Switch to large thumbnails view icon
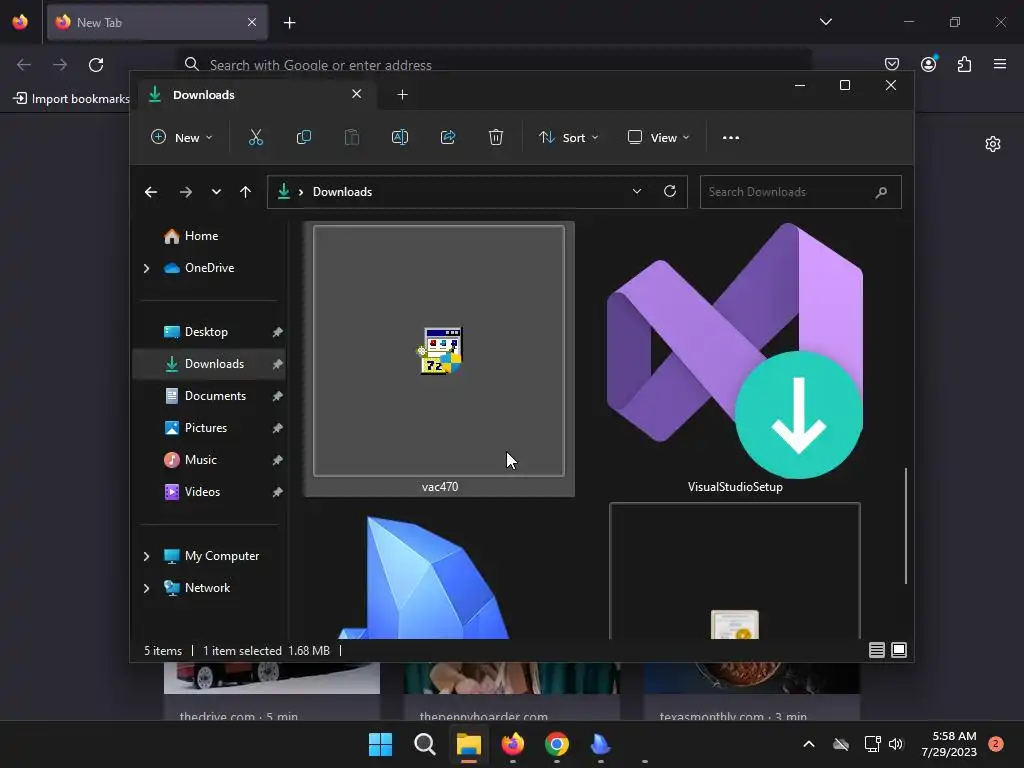The image size is (1024, 768). pos(899,650)
